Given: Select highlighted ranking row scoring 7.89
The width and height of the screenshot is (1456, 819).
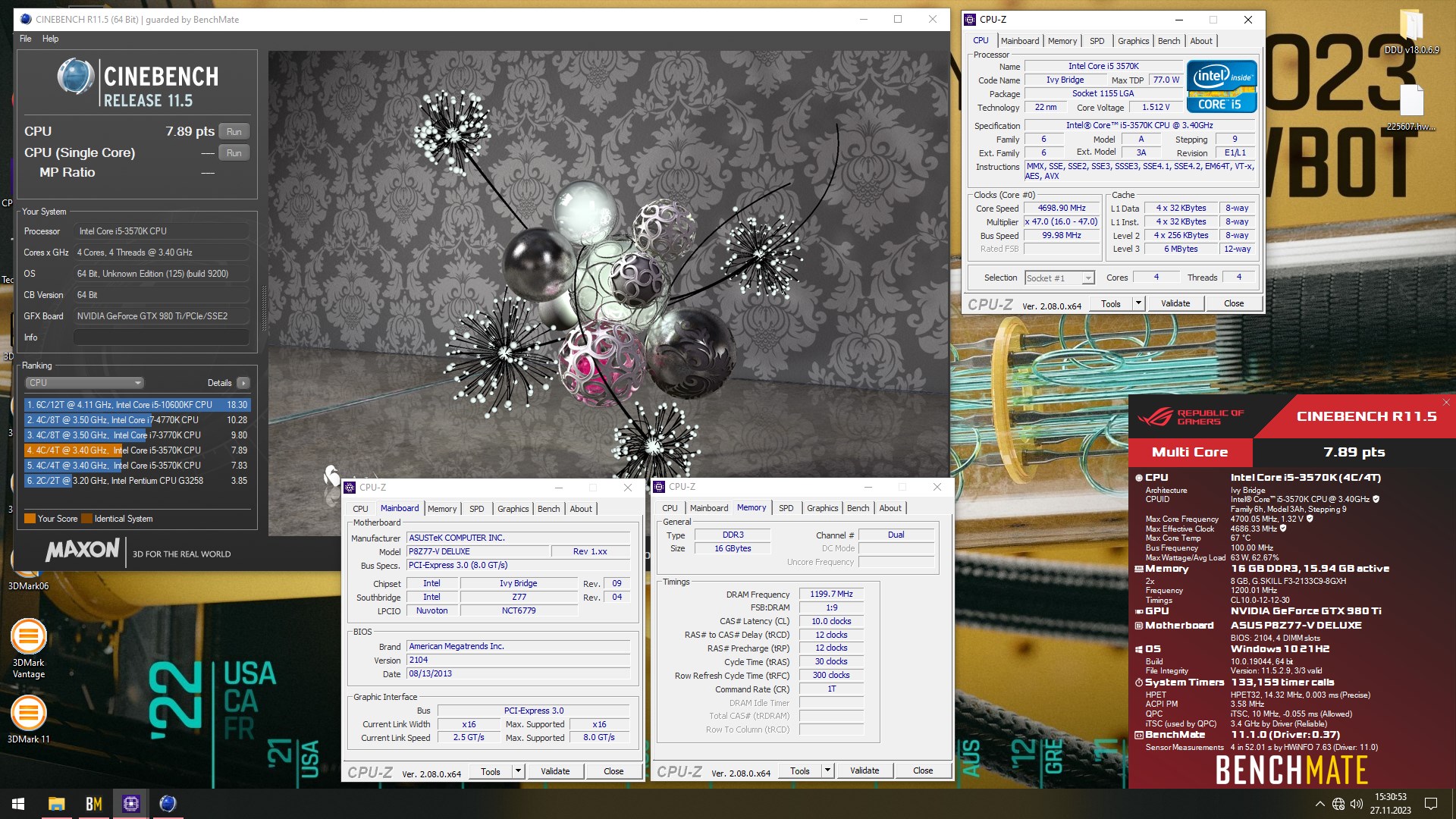Looking at the screenshot, I should (x=137, y=450).
